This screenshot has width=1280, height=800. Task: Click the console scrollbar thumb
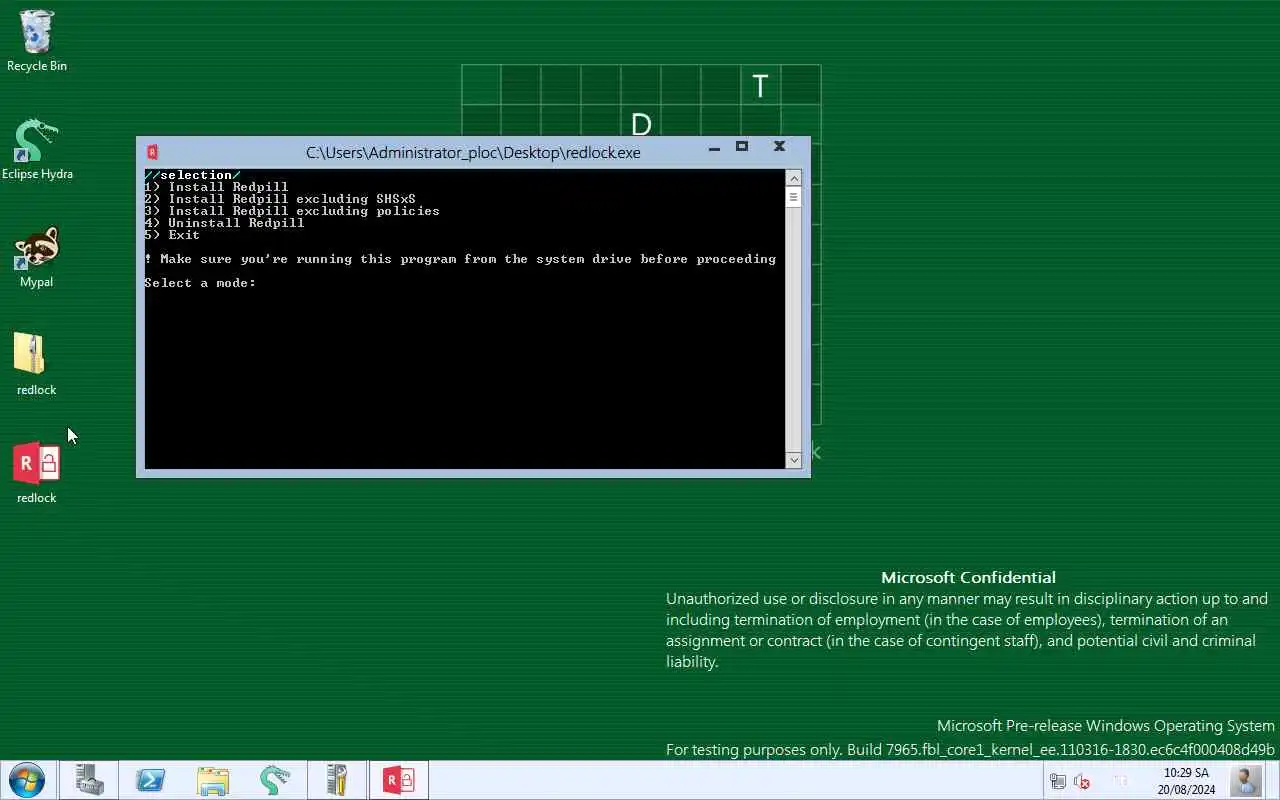(794, 197)
